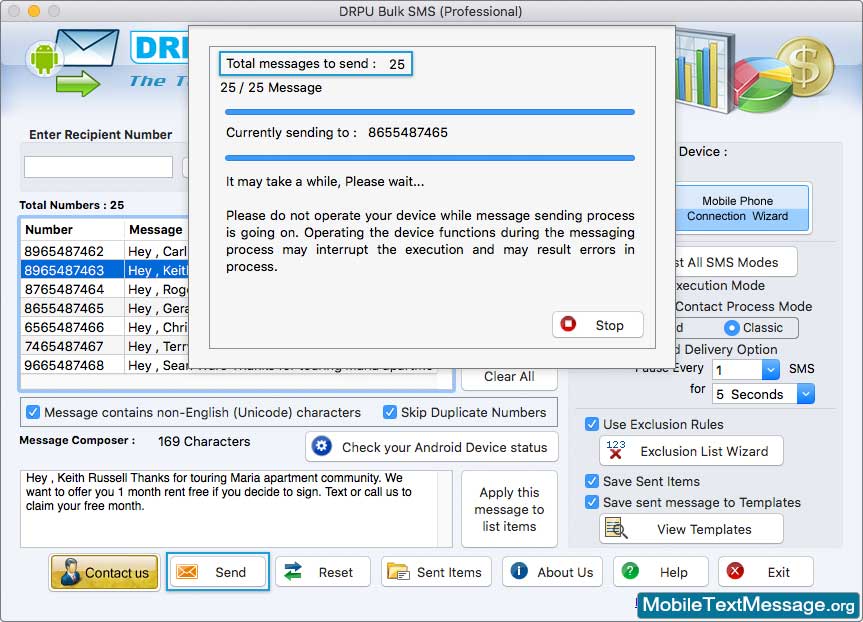Click the orange envelope Send icon

click(187, 572)
